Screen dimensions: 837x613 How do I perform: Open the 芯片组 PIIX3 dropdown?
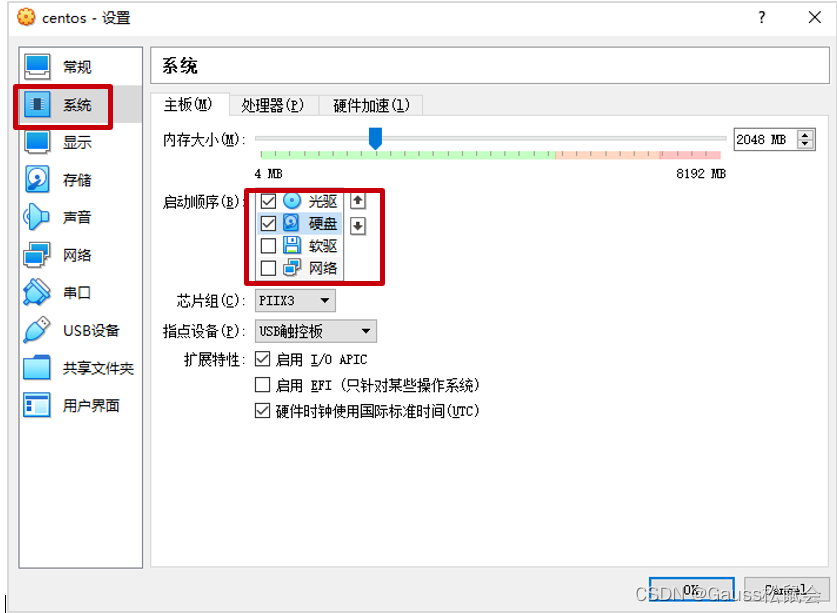coord(294,300)
